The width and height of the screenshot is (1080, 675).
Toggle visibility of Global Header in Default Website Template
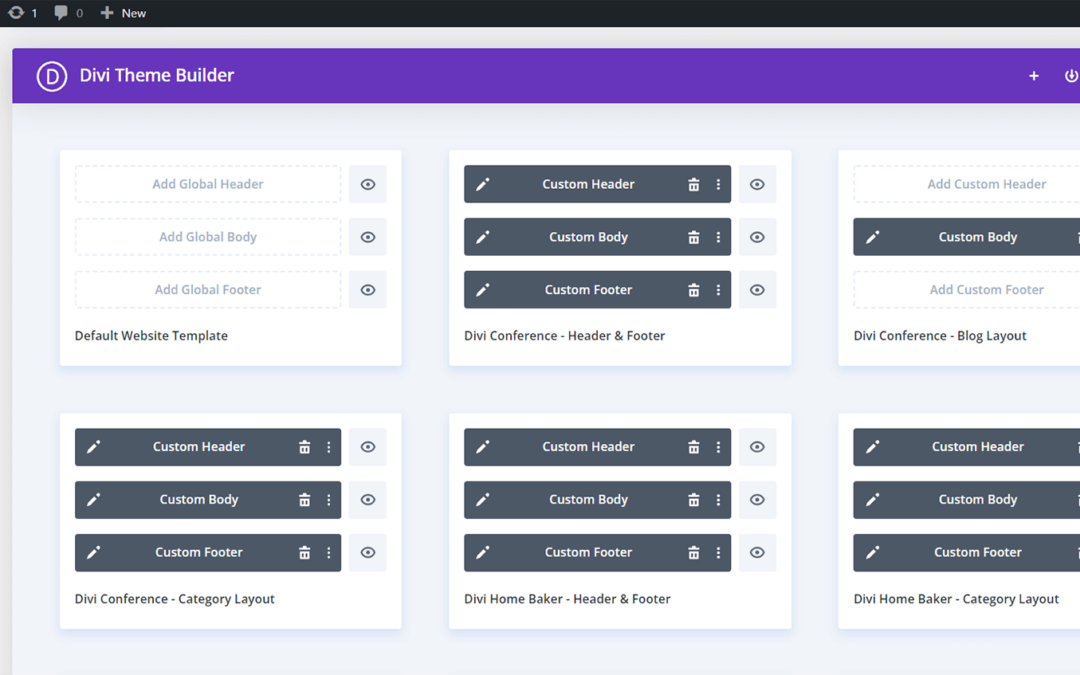point(368,185)
